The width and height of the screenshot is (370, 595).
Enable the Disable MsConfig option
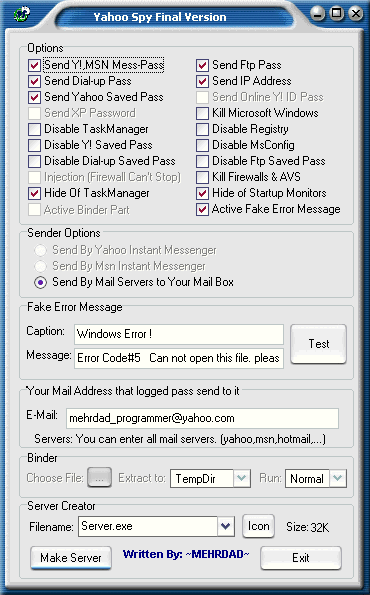coord(202,145)
